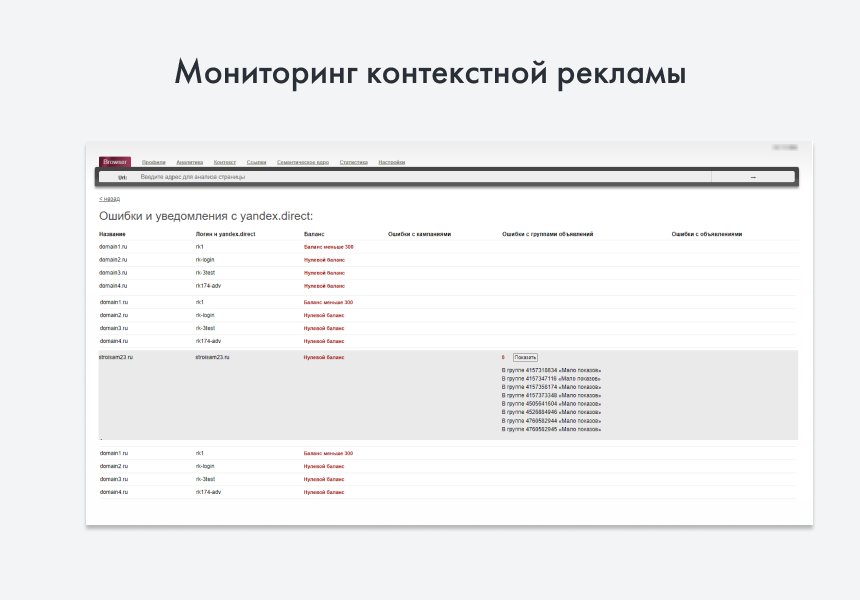
Task: Select the 'Логин и yandex.direct' column header
Action: [225, 234]
